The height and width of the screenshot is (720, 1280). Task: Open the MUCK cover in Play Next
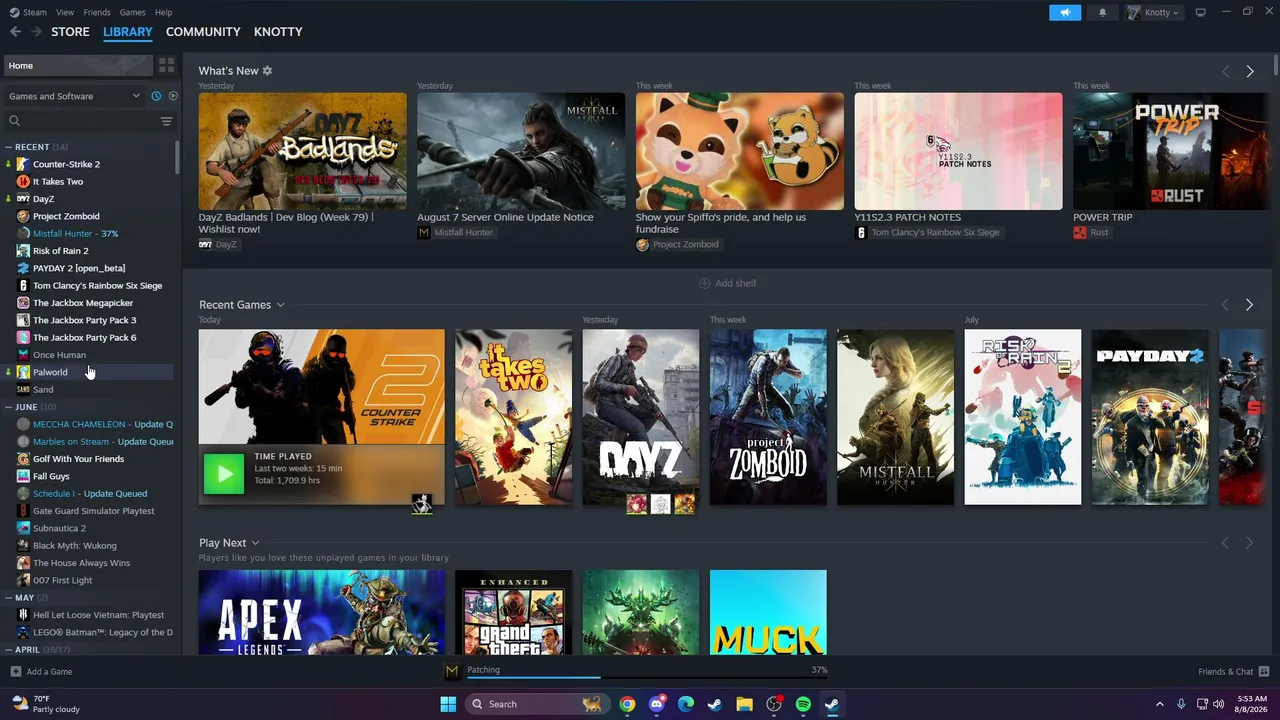768,612
